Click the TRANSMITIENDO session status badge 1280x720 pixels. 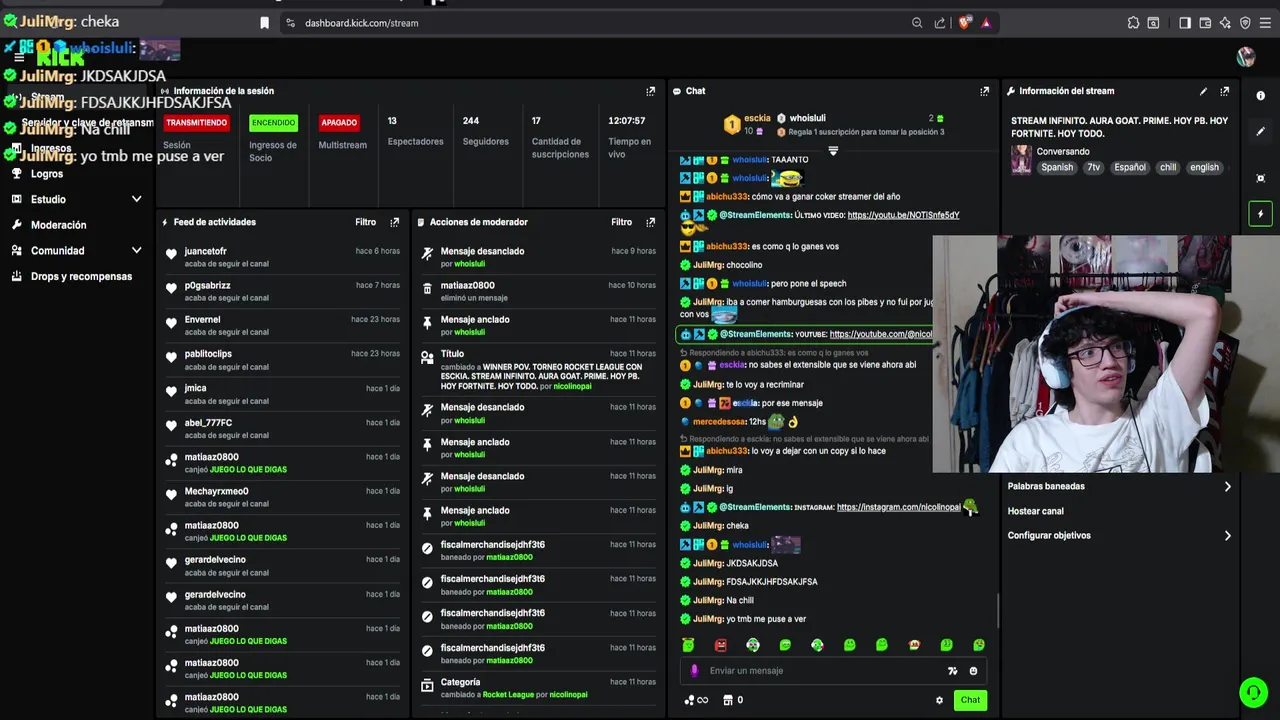pyautogui.click(x=196, y=123)
